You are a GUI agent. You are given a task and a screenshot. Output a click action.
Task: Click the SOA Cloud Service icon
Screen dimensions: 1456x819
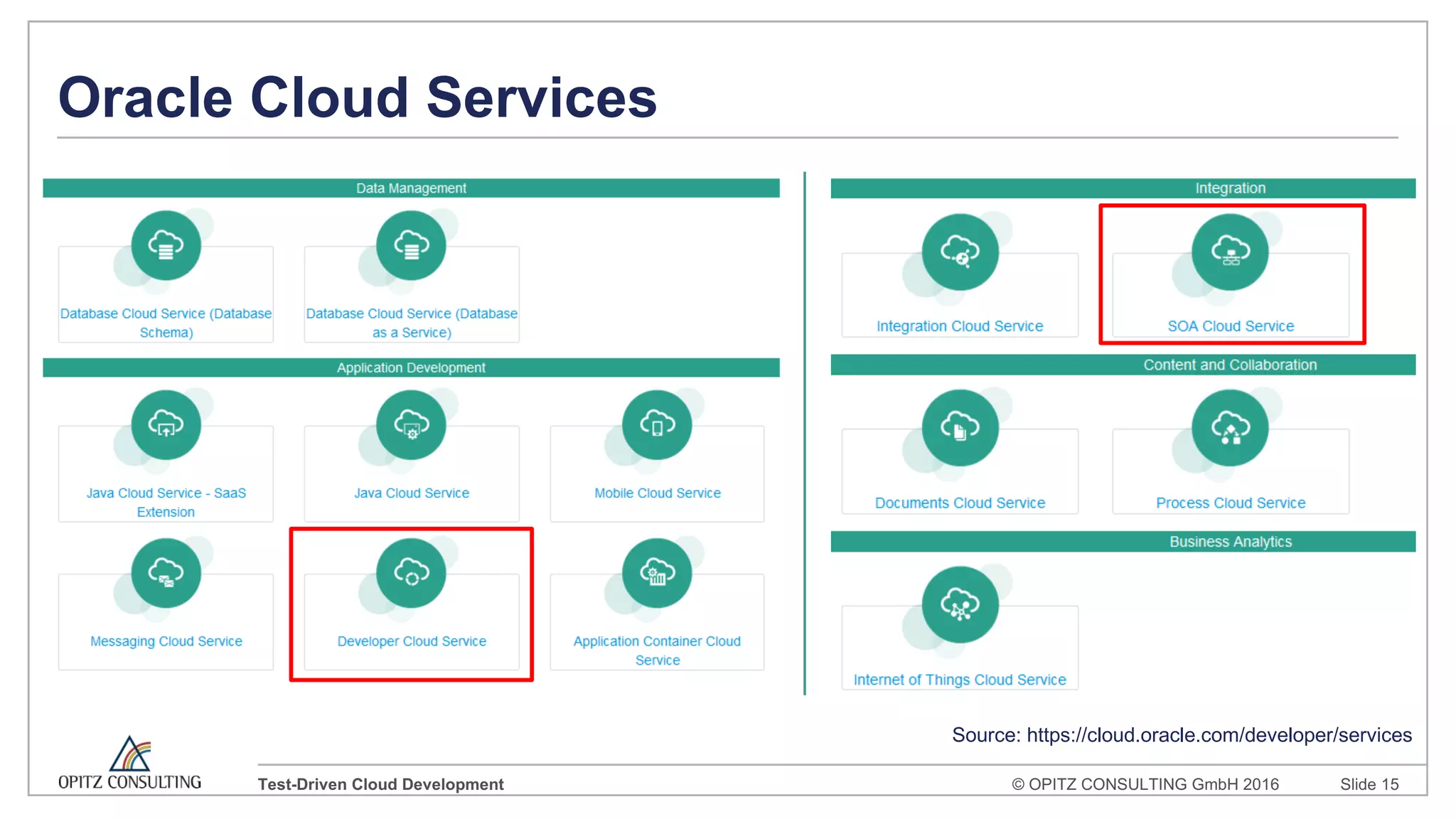point(1230,252)
